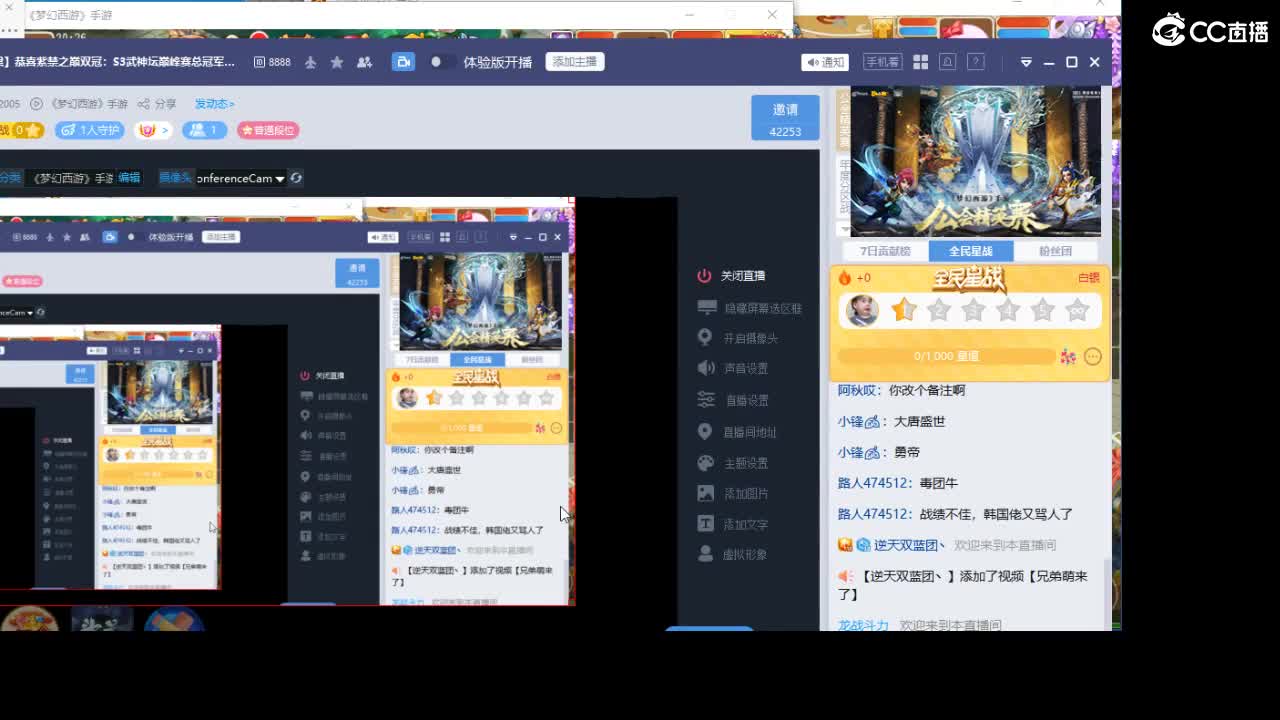Click the 普通段位 rank badge
The width and height of the screenshot is (1280, 720).
click(268, 130)
